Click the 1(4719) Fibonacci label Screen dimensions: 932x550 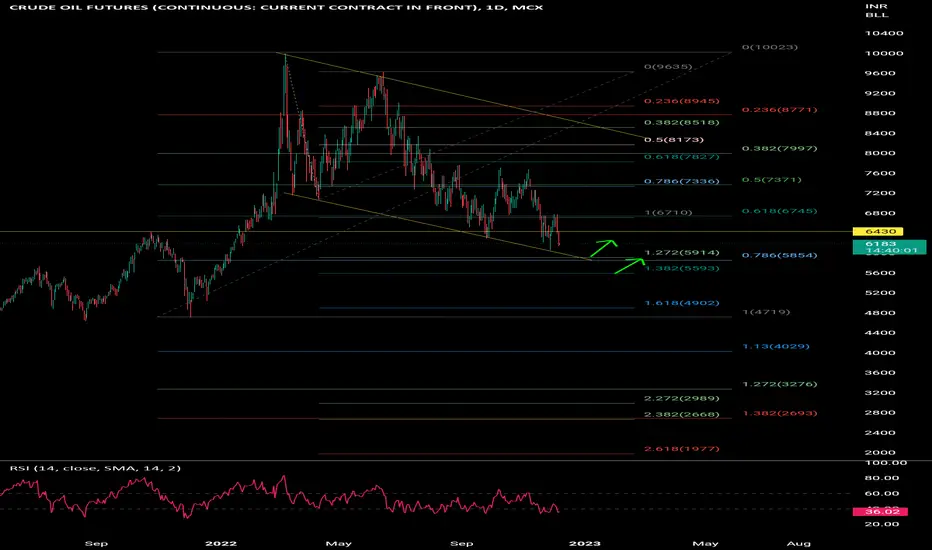pos(766,312)
